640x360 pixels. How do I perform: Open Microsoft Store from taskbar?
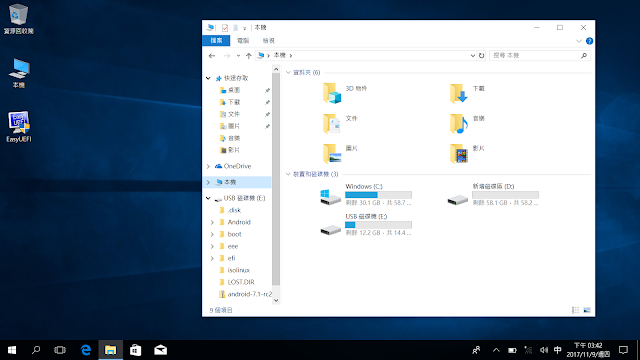[x=136, y=350]
